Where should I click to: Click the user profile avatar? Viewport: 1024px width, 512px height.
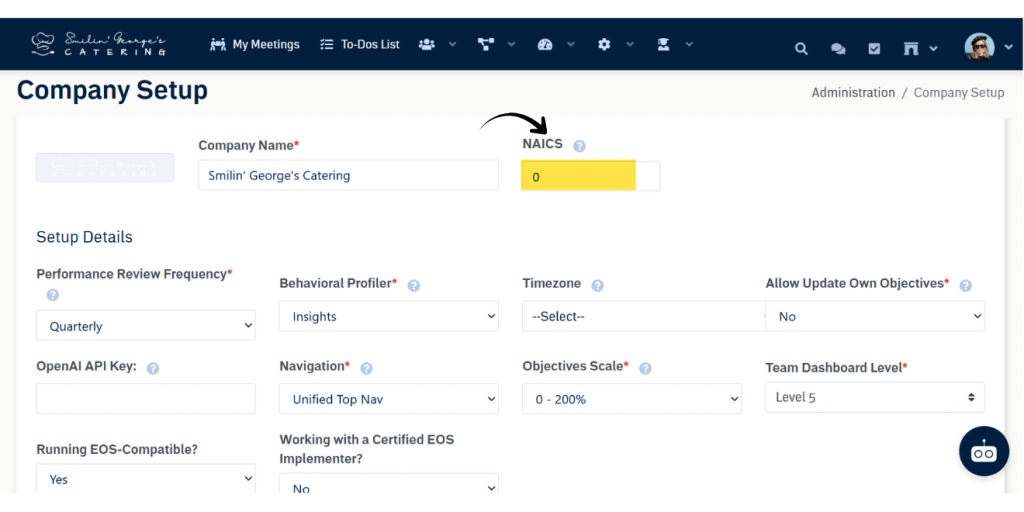979,46
